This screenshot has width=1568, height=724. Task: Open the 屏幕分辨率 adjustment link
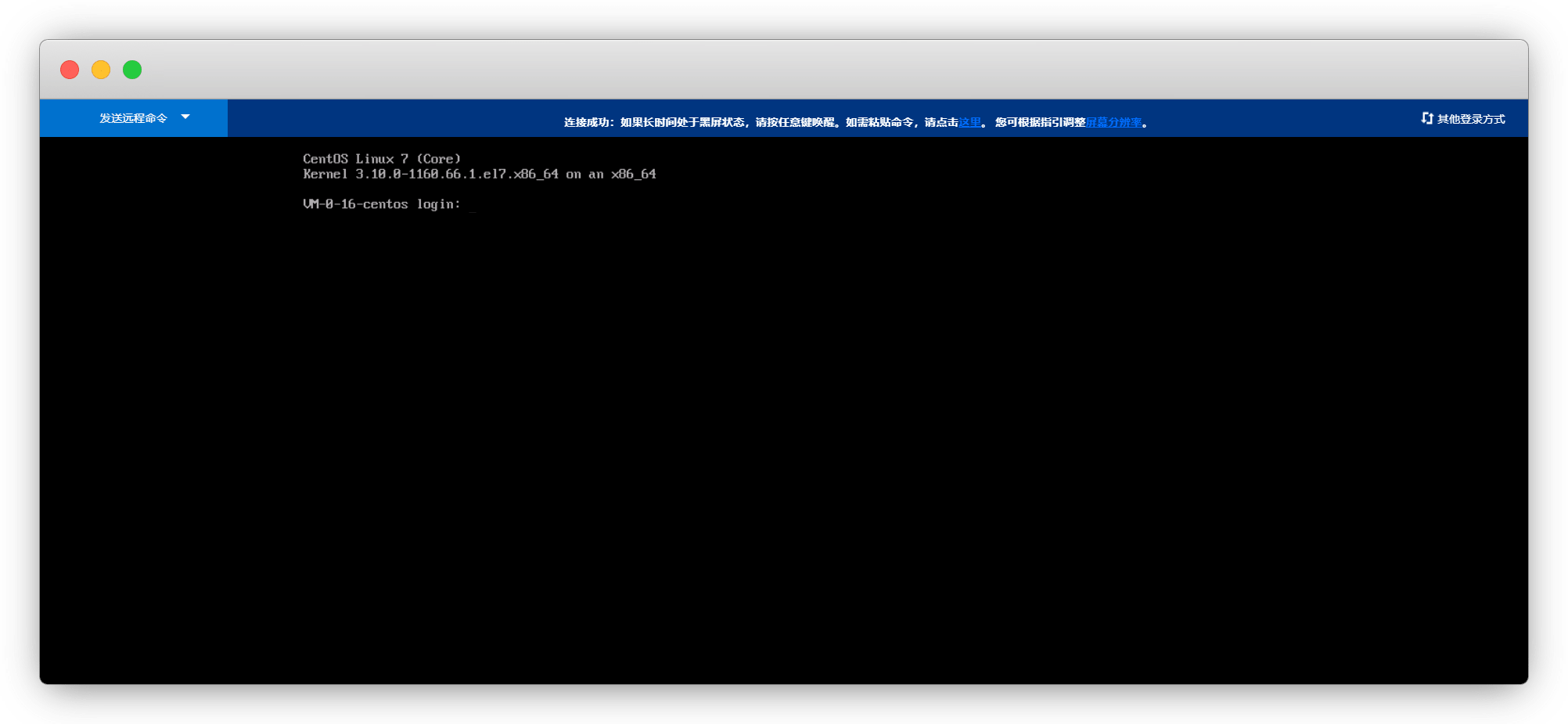pos(1113,122)
